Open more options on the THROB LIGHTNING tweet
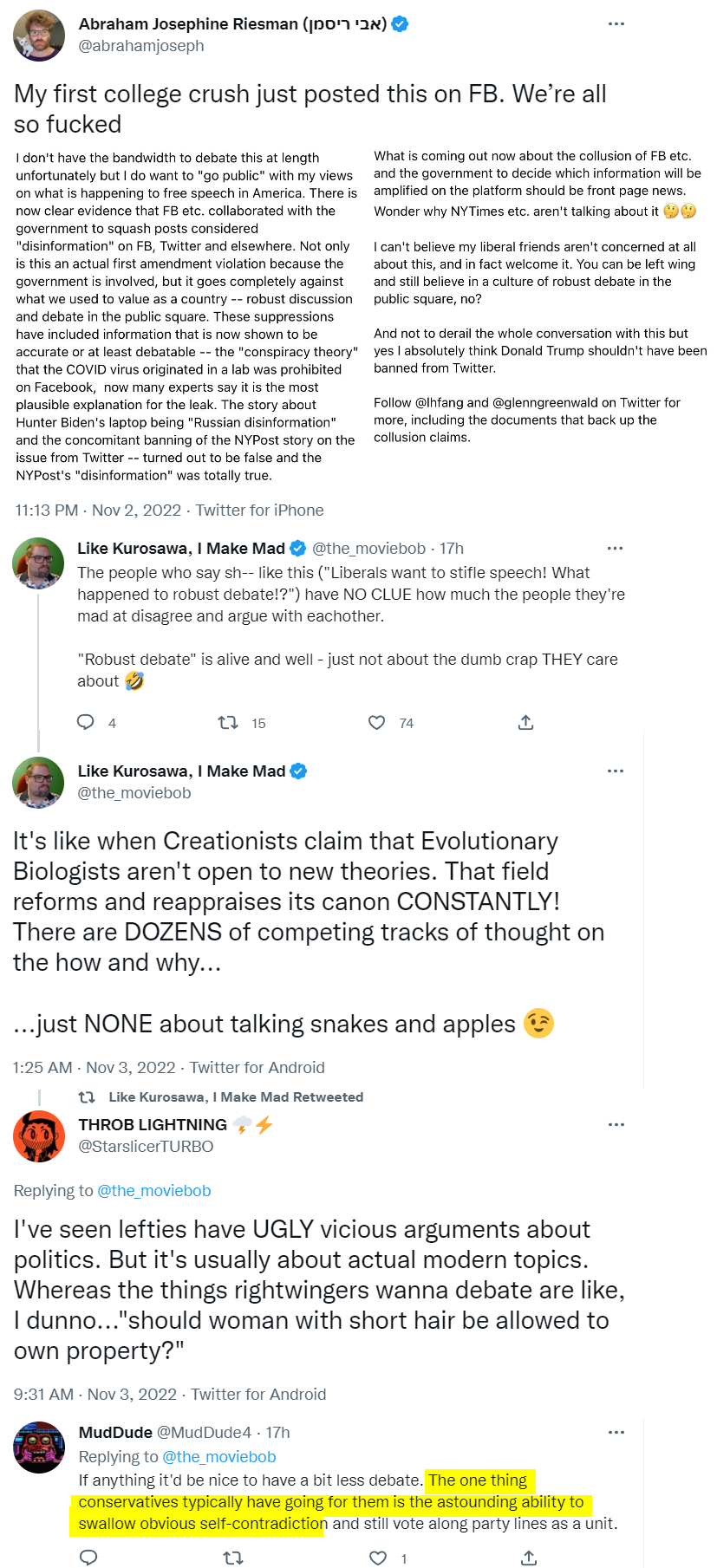Screen dimensions: 717x1568 [616, 1124]
